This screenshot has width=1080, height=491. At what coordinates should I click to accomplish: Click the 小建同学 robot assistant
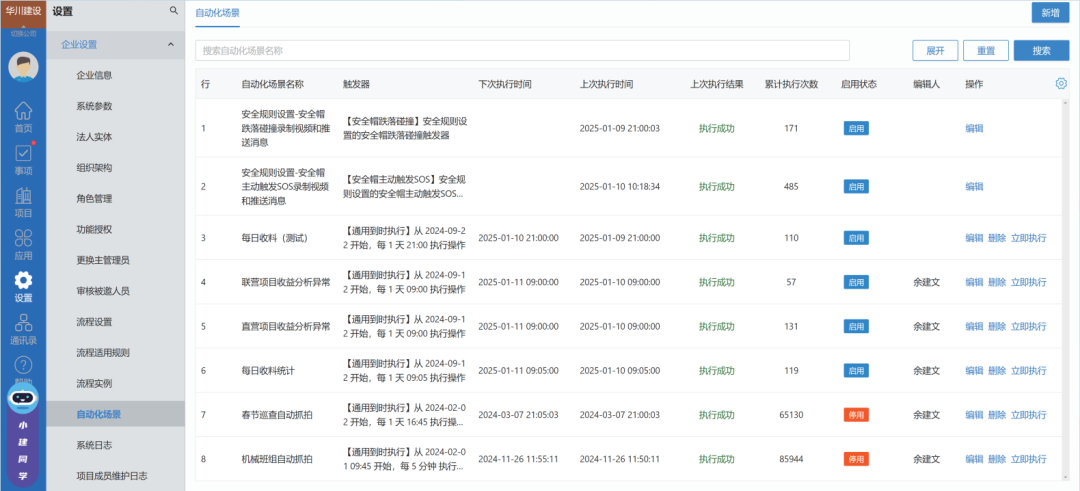(x=22, y=398)
